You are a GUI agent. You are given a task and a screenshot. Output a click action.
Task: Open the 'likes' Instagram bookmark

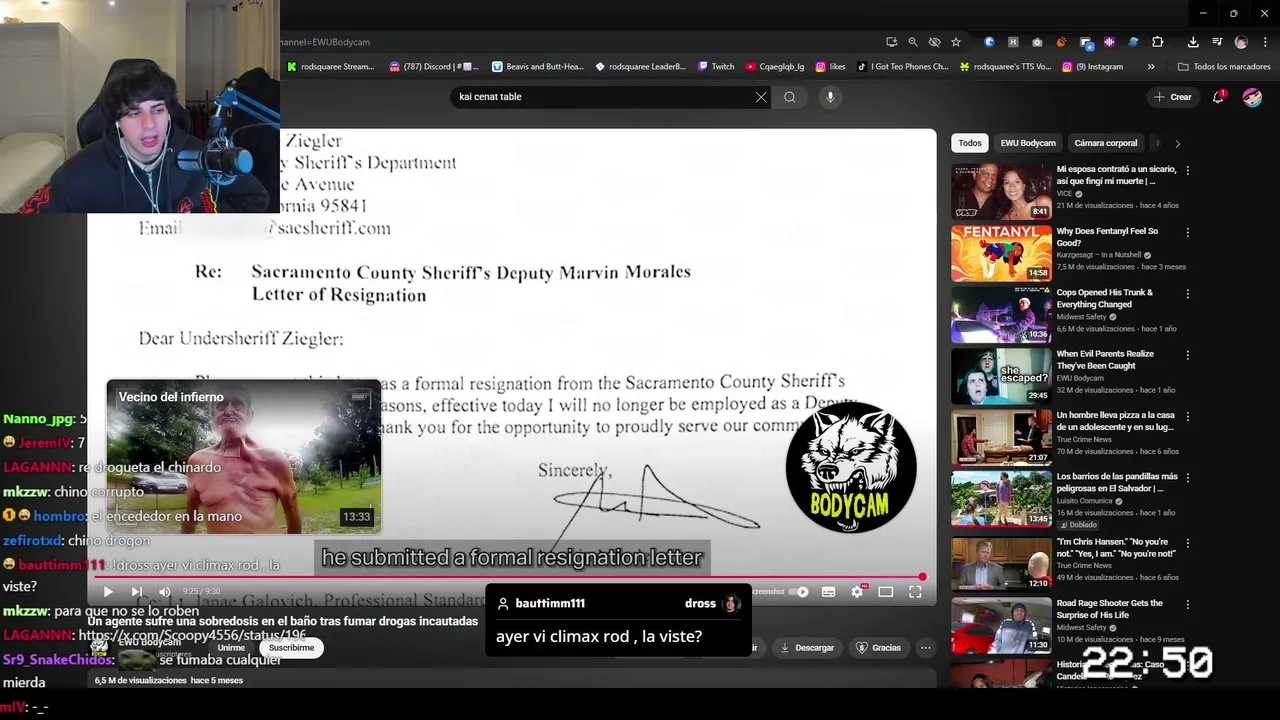tap(830, 67)
